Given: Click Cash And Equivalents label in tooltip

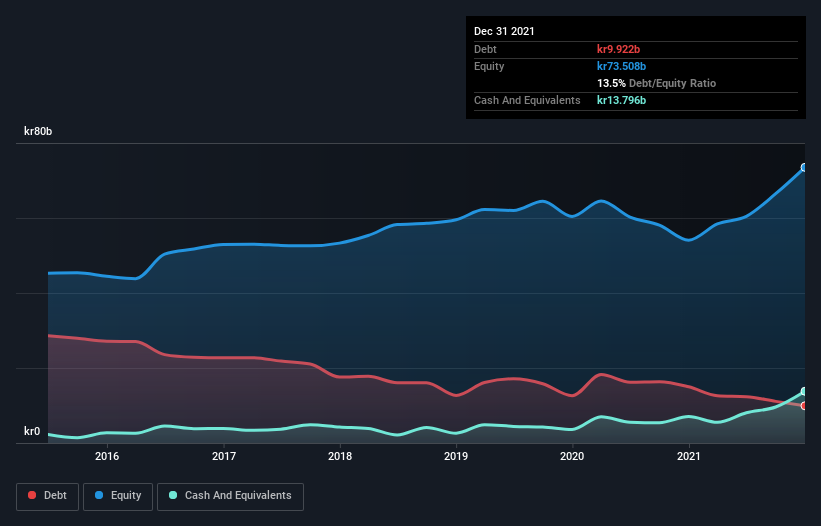Looking at the screenshot, I should (x=527, y=100).
